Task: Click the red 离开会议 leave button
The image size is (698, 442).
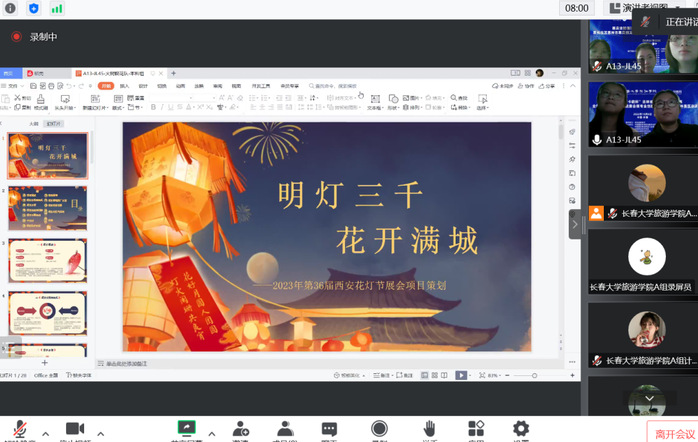Action: [672, 433]
